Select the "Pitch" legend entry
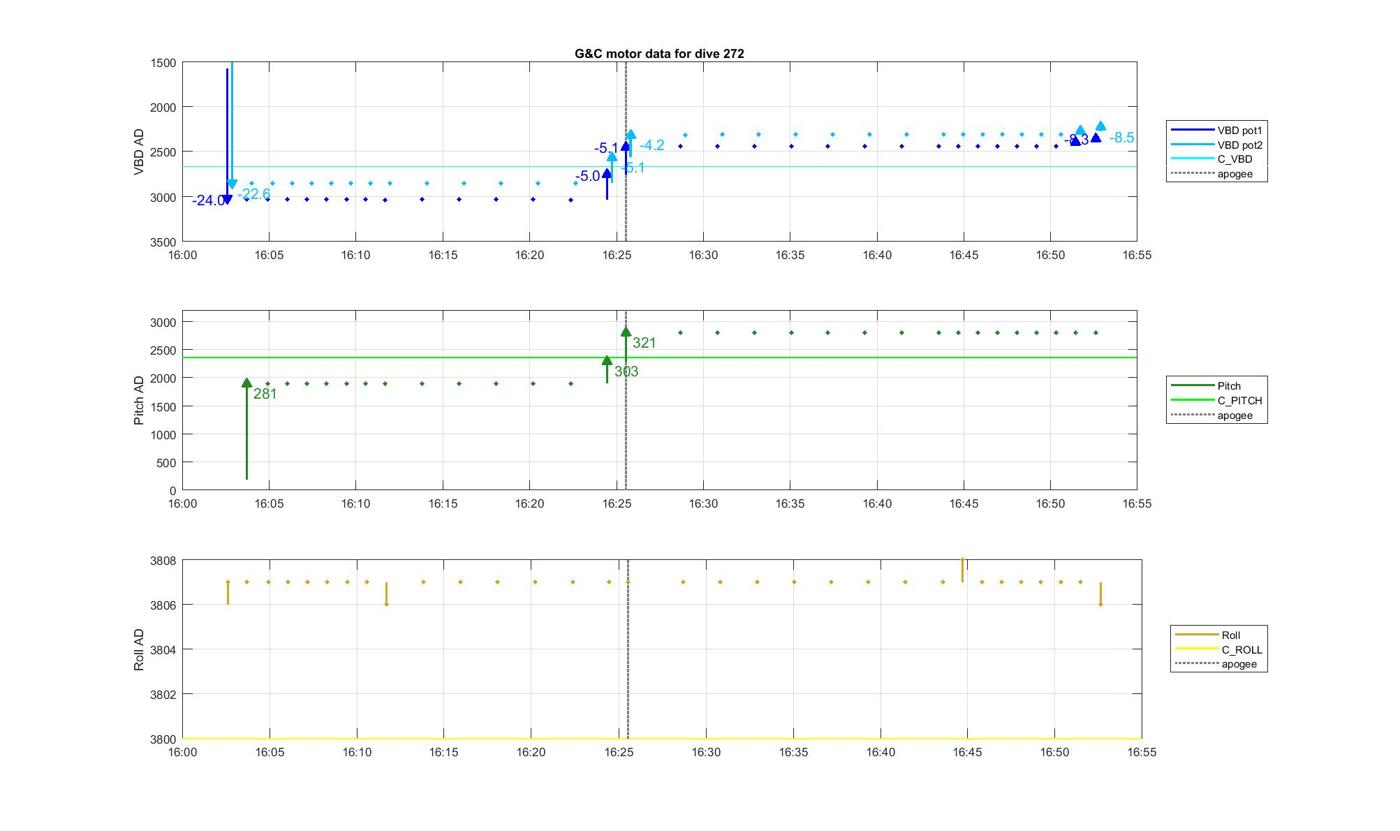Image resolution: width=1400 pixels, height=831 pixels. pyautogui.click(x=1207, y=386)
